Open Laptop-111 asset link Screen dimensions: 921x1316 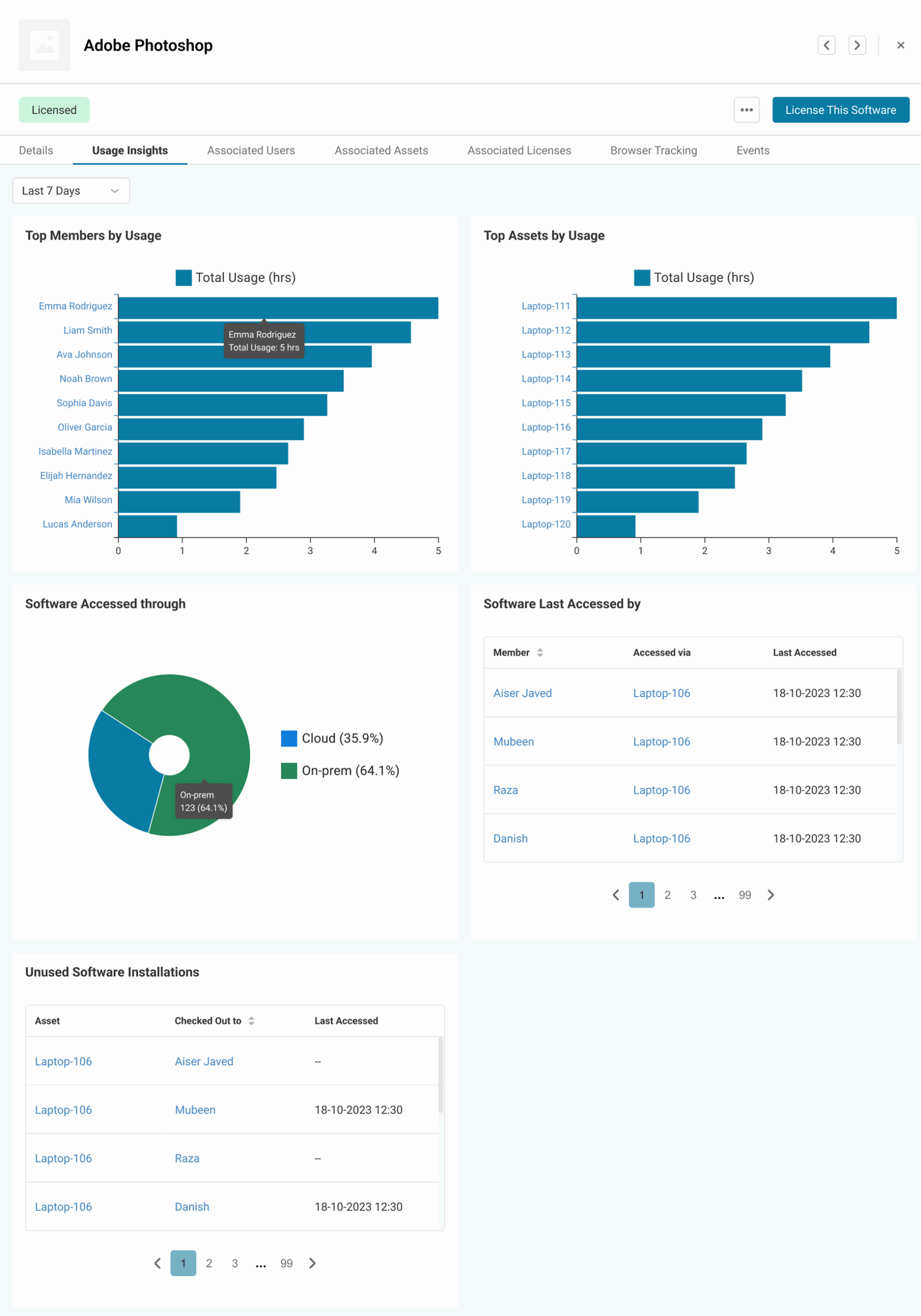click(546, 306)
